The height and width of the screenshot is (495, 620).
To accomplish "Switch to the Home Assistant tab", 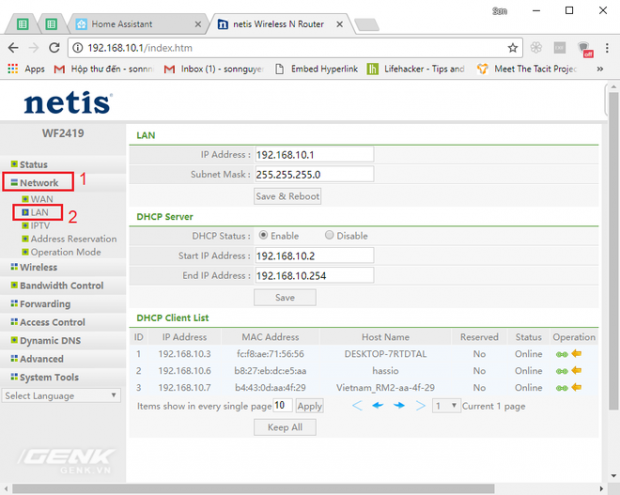I will [139, 23].
